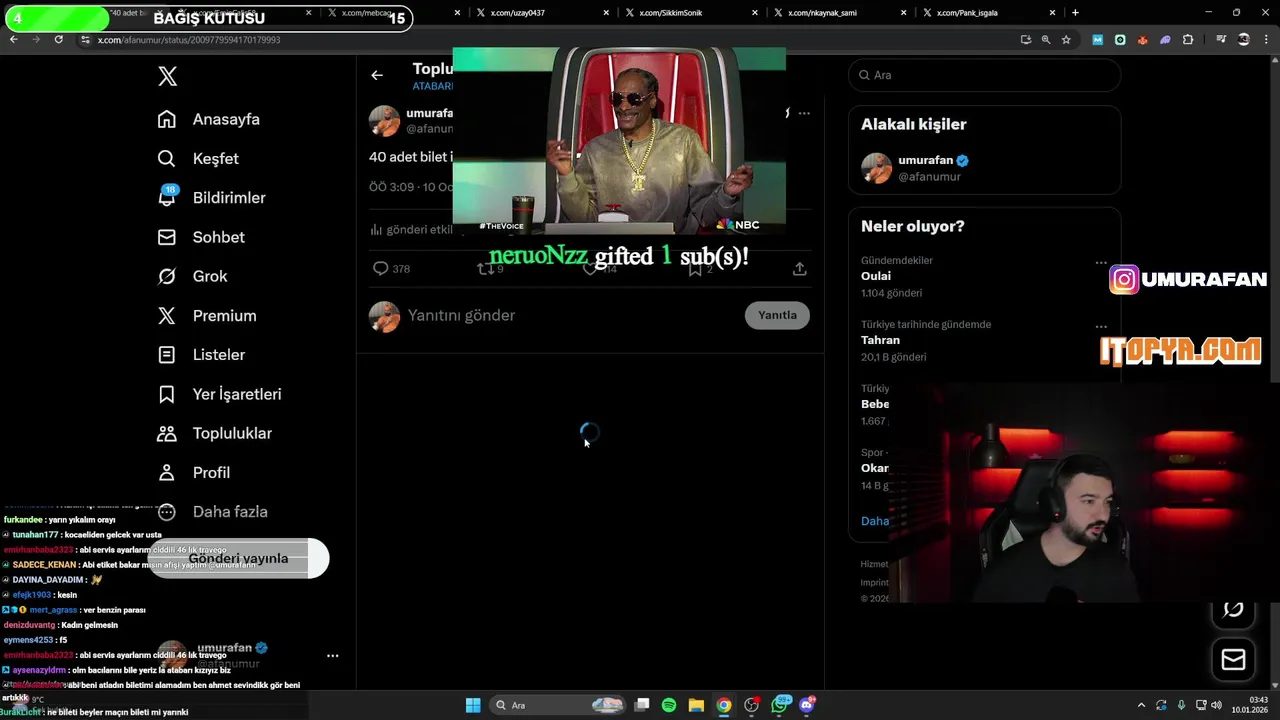Click the browser back arrow
Viewport: 1280px width, 720px height.
click(x=13, y=39)
